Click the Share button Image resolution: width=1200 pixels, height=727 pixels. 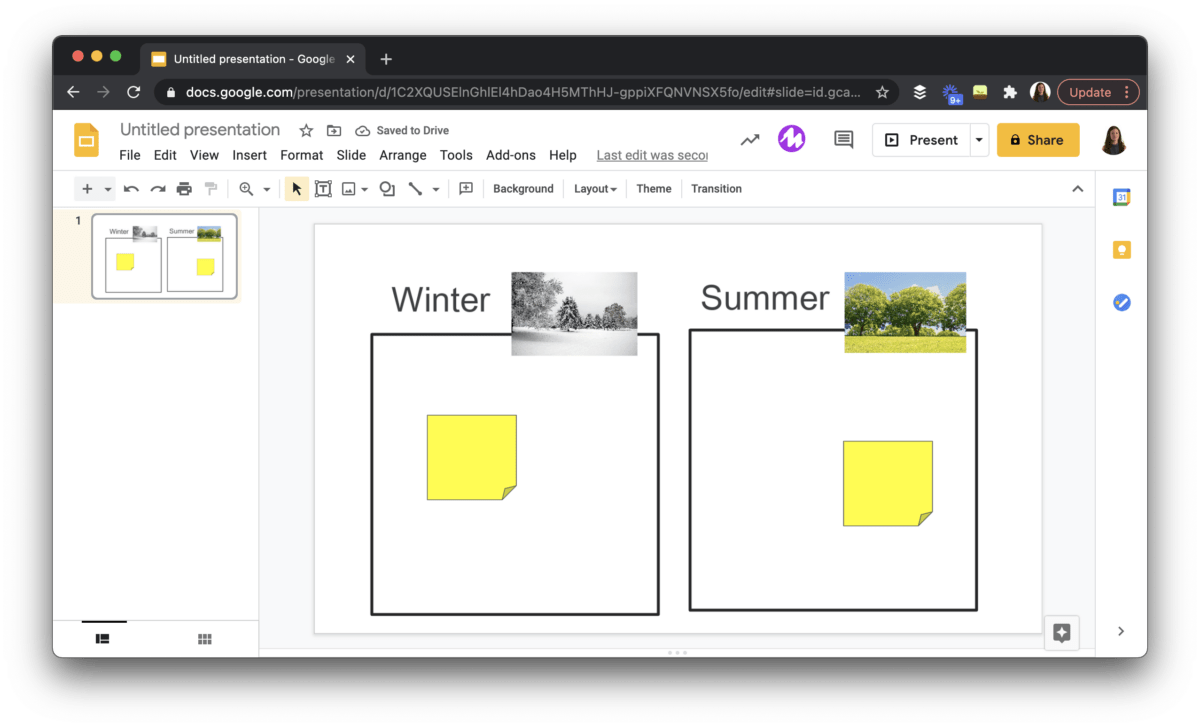1038,140
